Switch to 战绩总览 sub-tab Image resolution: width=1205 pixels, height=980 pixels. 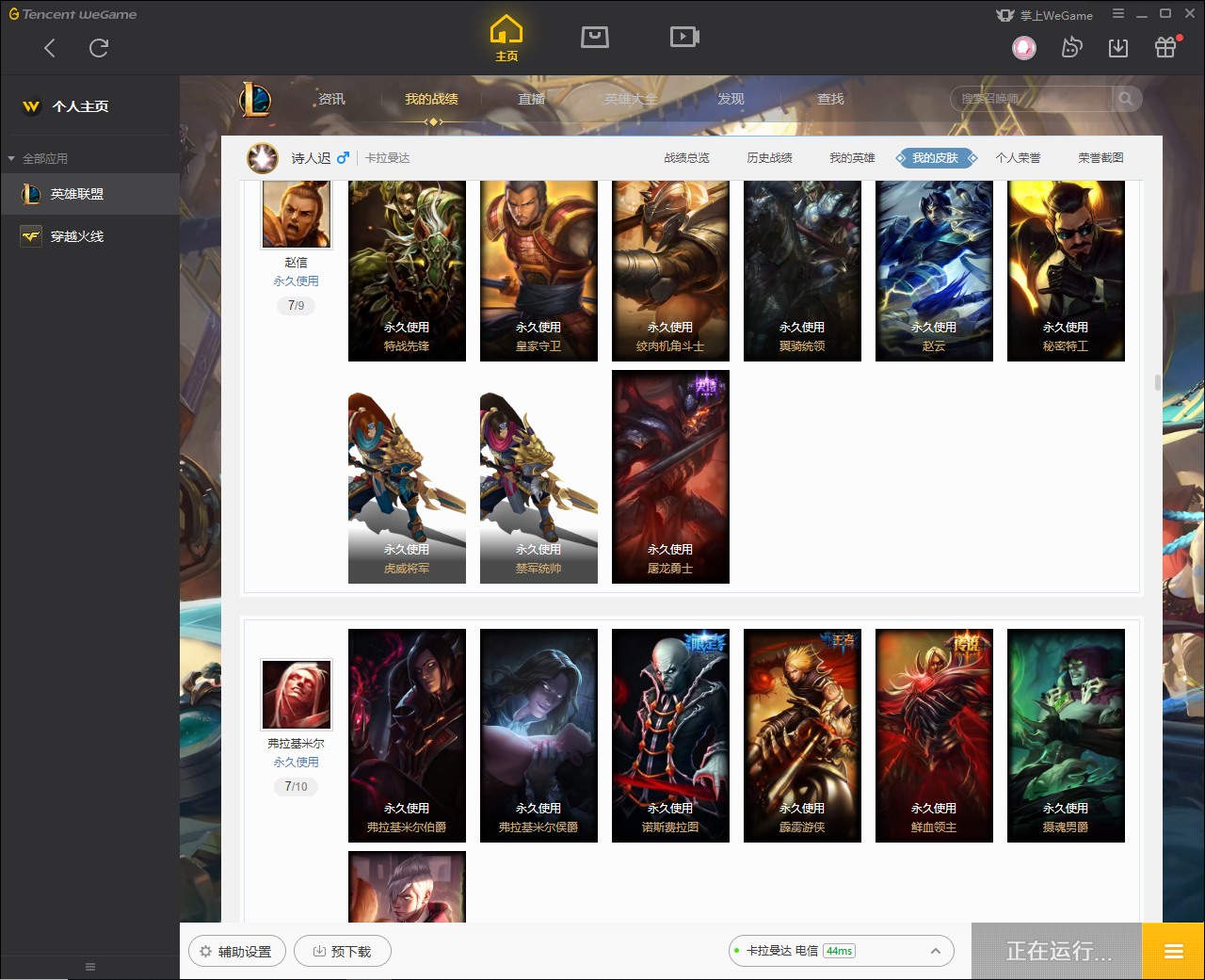[686, 158]
